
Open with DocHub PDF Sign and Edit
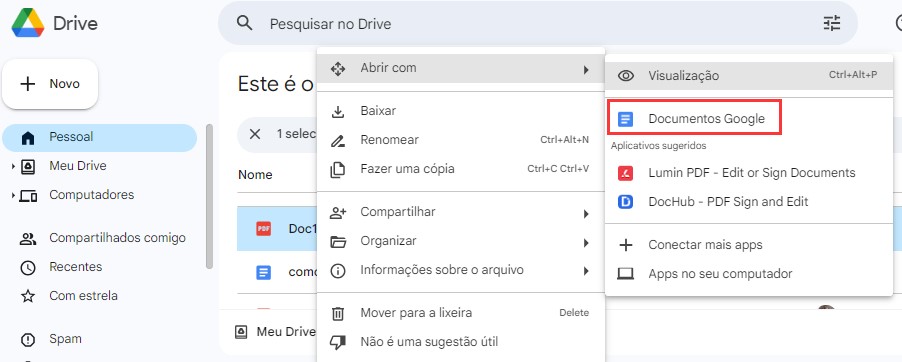pos(749,202)
